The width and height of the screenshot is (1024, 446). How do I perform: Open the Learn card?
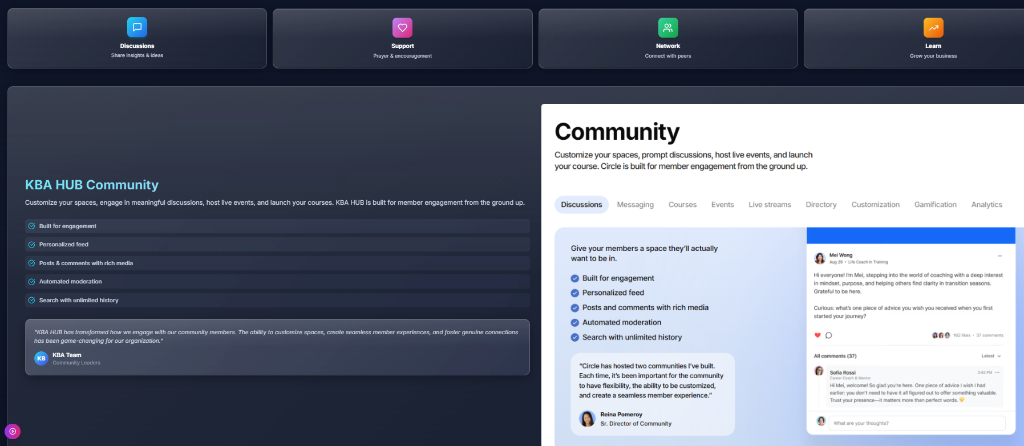(x=914, y=38)
